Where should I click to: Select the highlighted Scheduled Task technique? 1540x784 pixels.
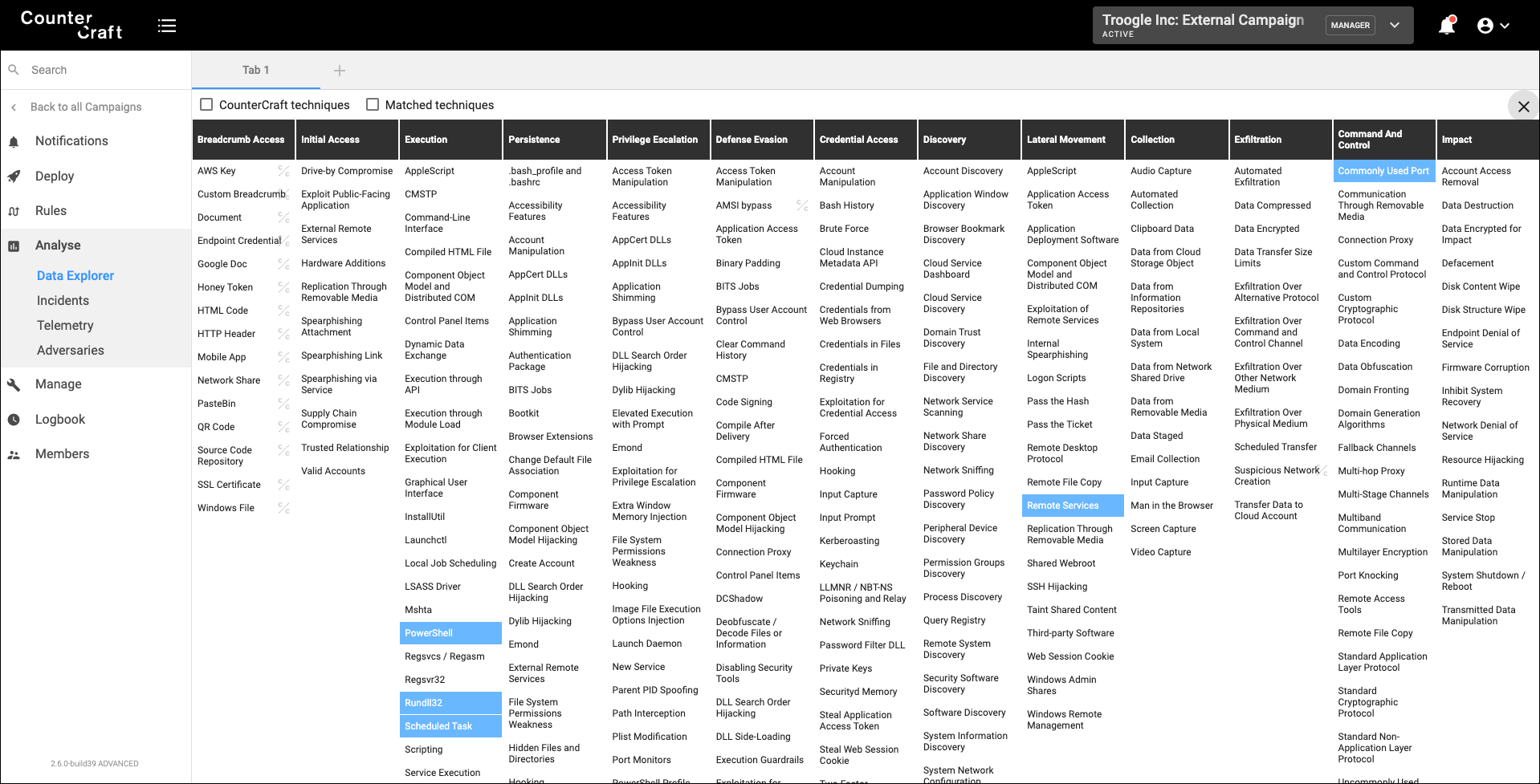pyautogui.click(x=450, y=726)
